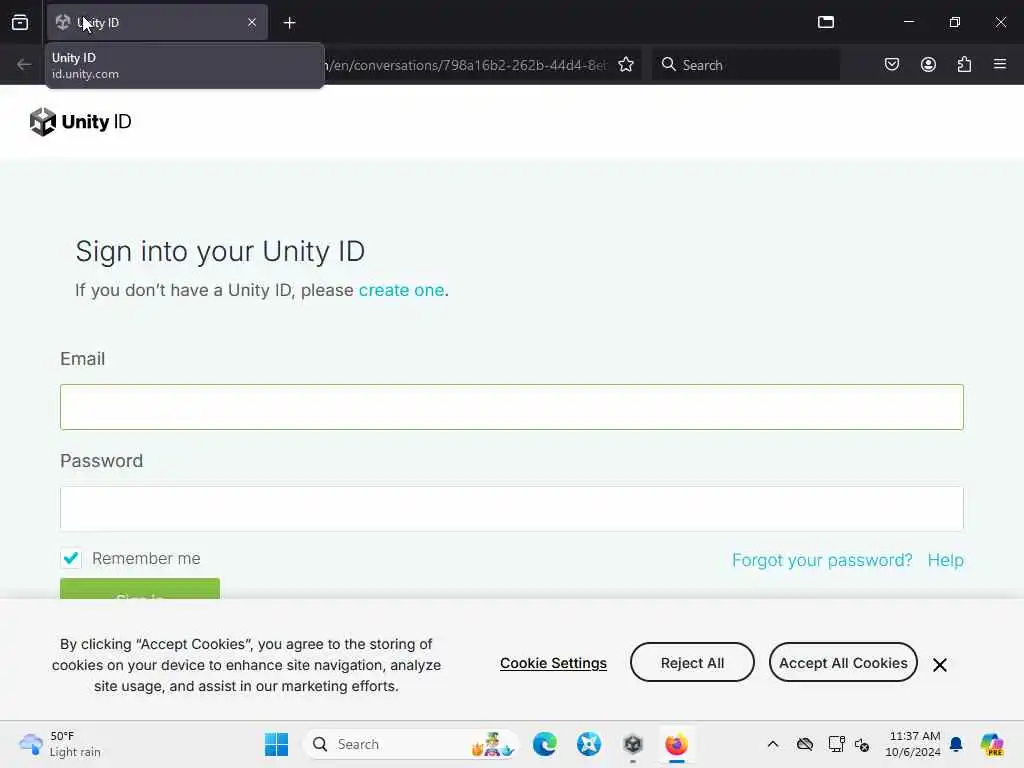Open the 'Forgot your password?' link
This screenshot has height=768, width=1024.
coord(822,560)
